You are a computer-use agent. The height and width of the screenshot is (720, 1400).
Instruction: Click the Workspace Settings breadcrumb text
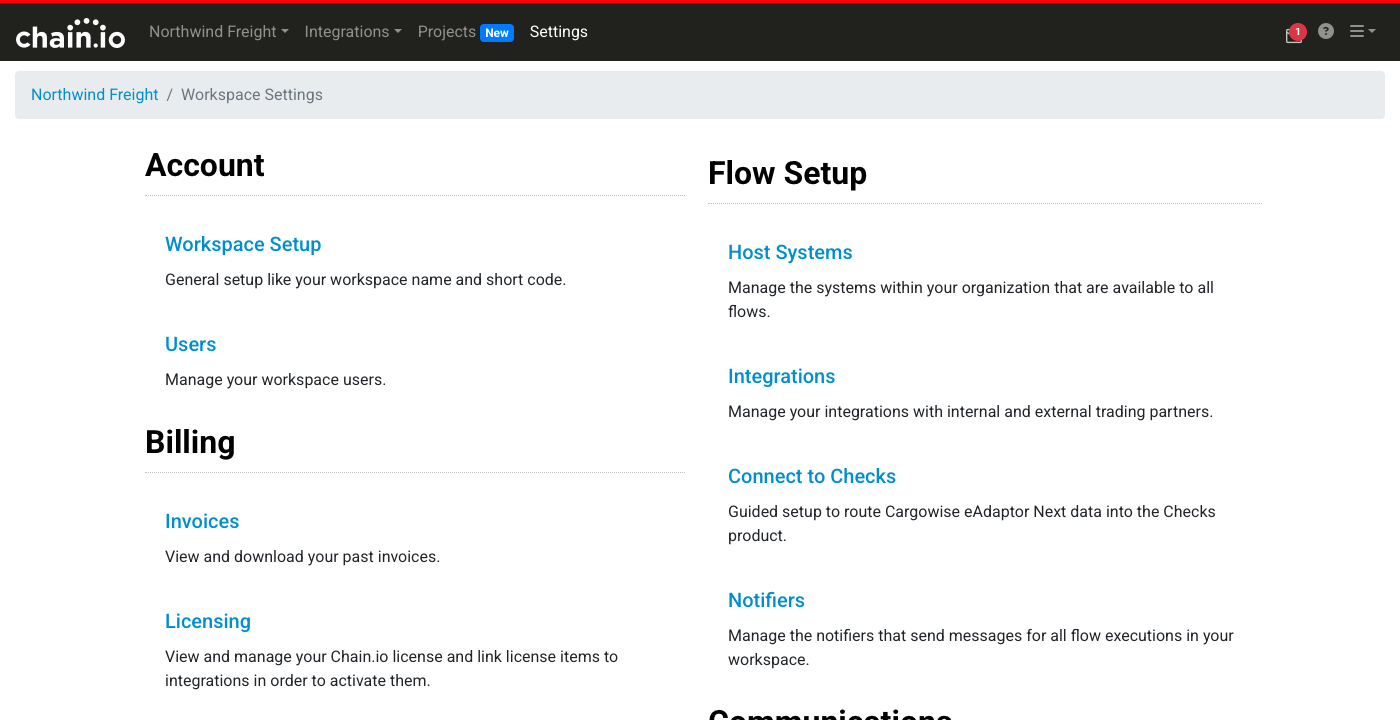(252, 95)
